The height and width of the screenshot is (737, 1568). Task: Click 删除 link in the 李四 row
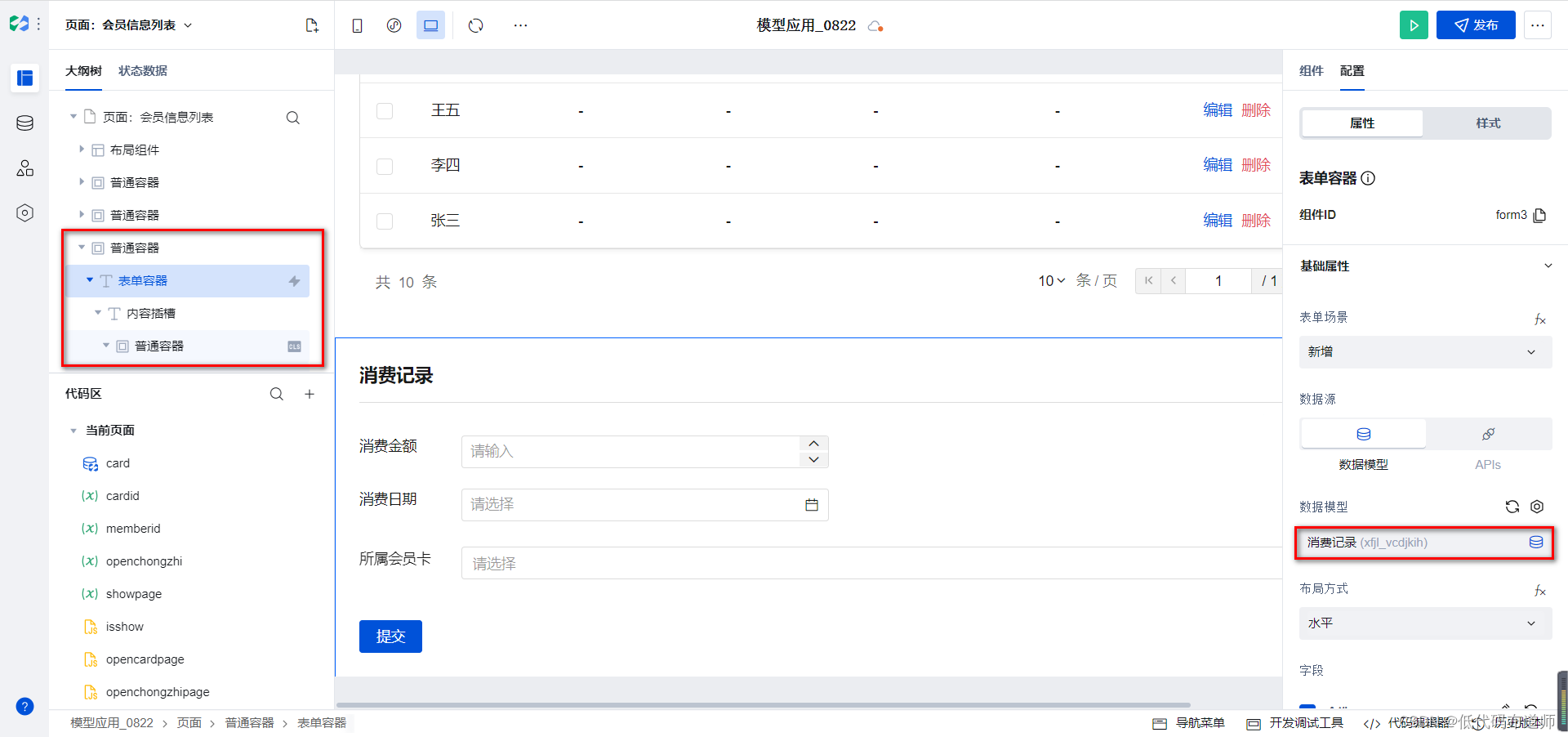coord(1256,165)
